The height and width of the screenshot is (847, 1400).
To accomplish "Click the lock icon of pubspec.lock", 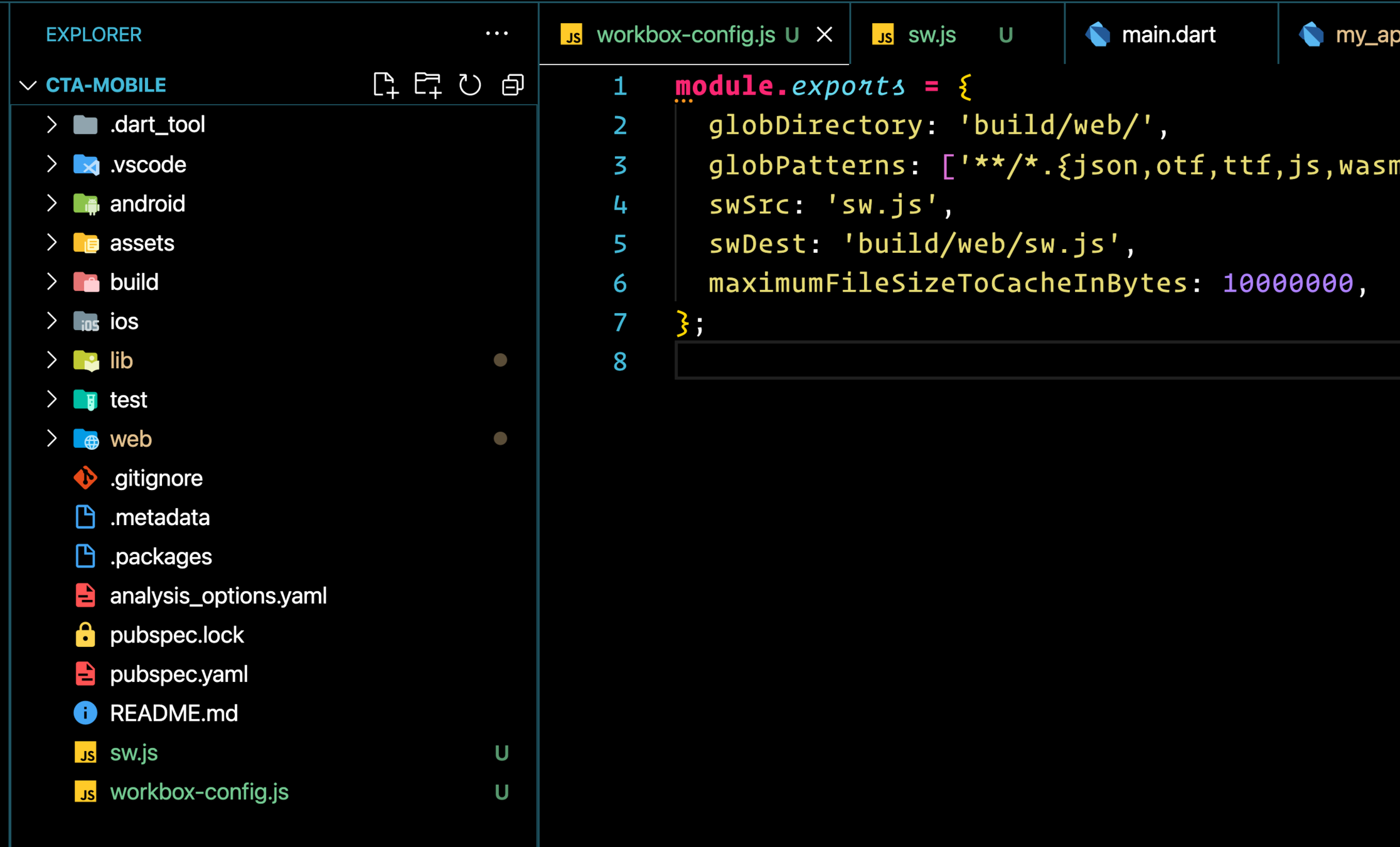I will click(x=85, y=635).
